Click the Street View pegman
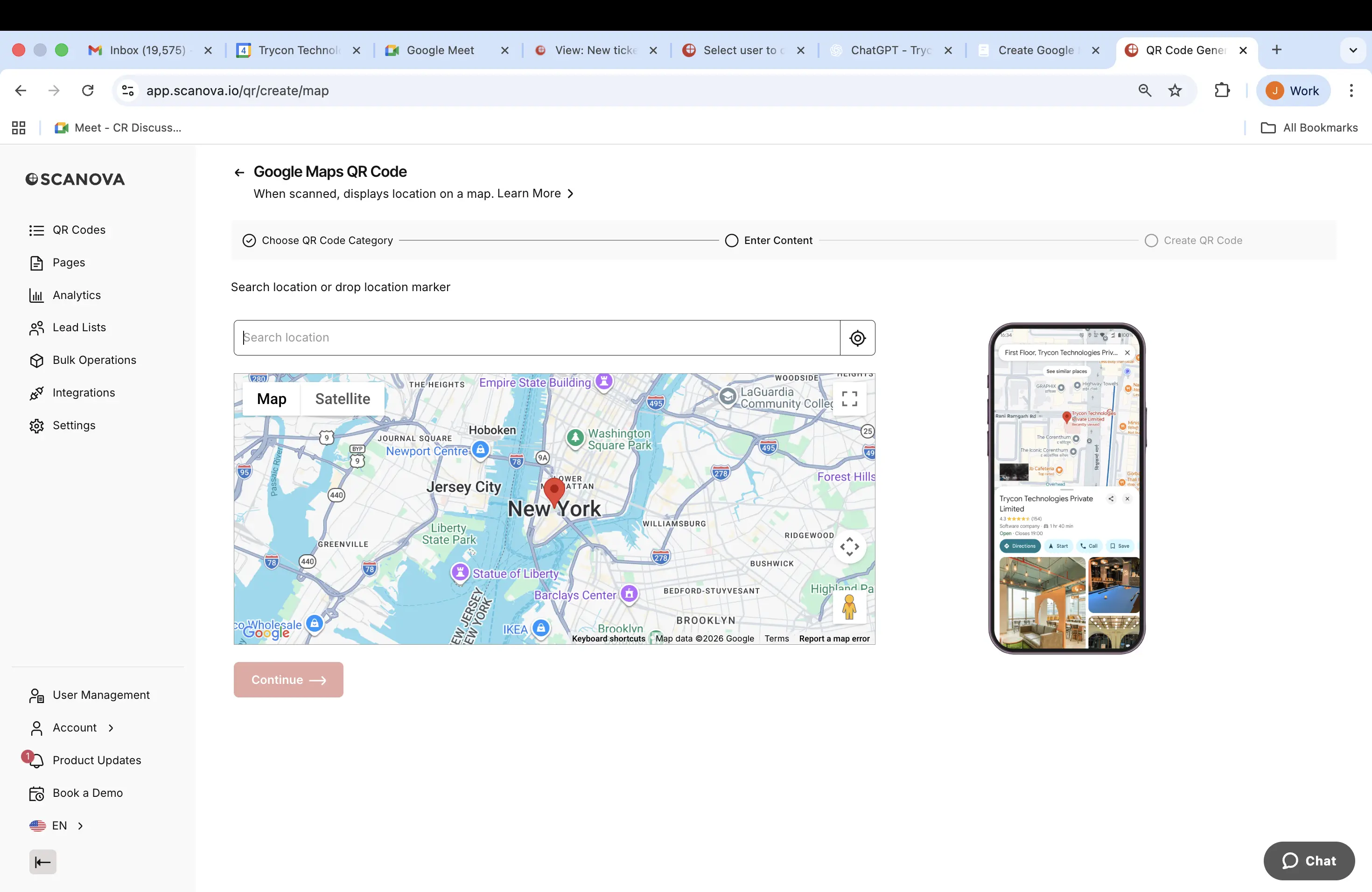The width and height of the screenshot is (1372, 892). [849, 607]
